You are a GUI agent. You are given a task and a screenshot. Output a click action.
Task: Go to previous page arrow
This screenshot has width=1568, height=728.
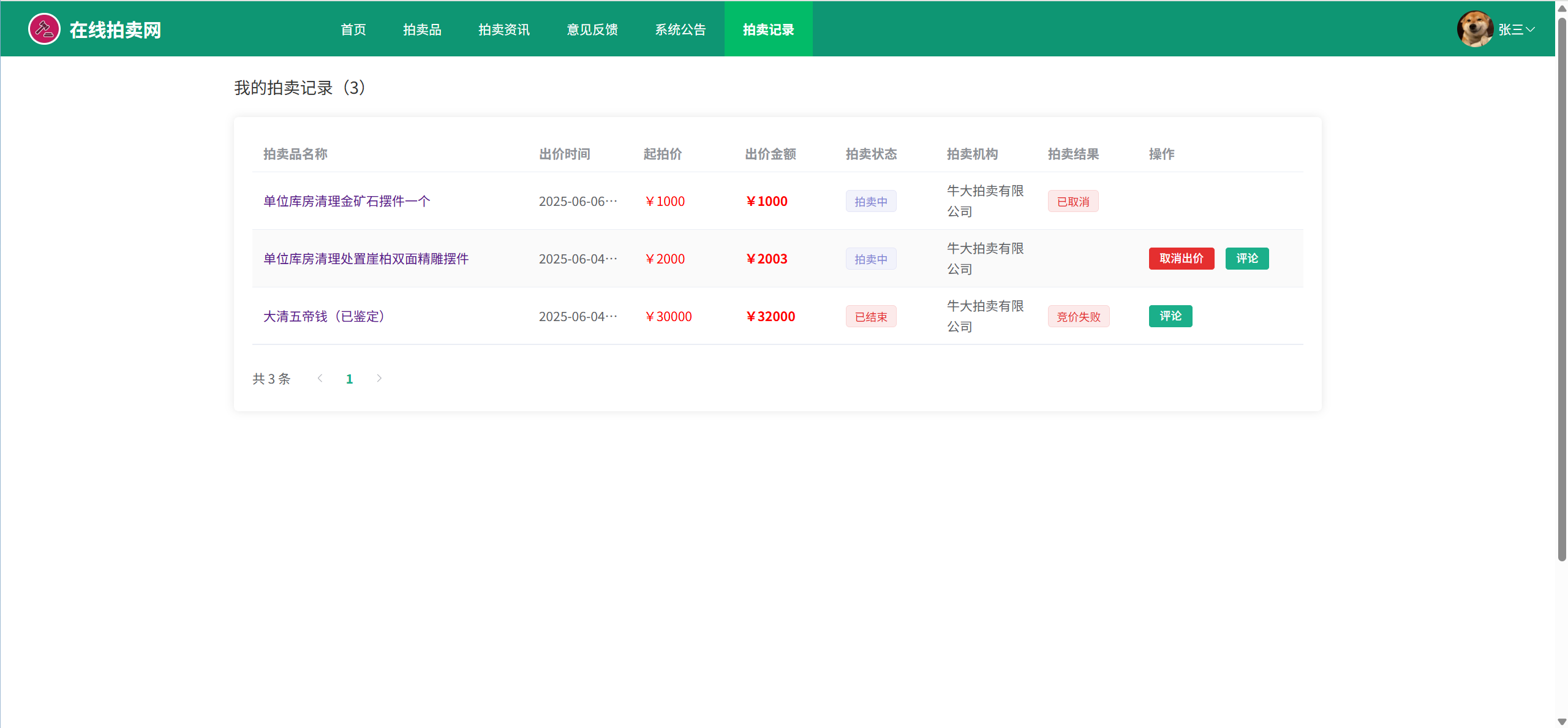[320, 378]
